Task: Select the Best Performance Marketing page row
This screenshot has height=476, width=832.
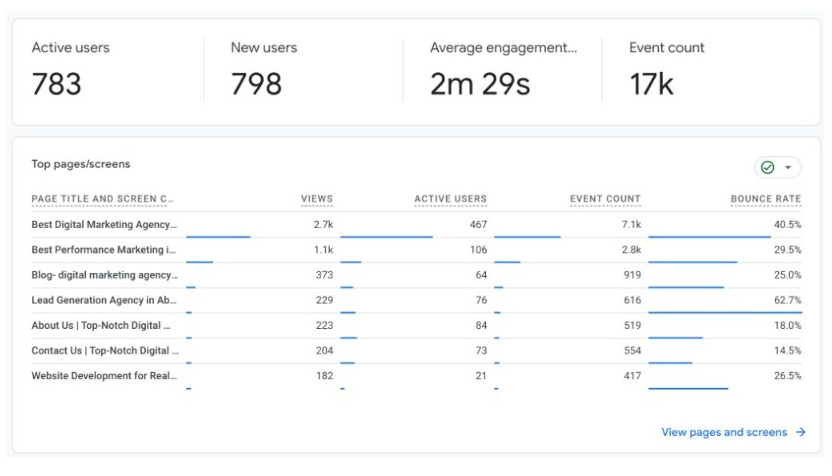Action: [104, 250]
